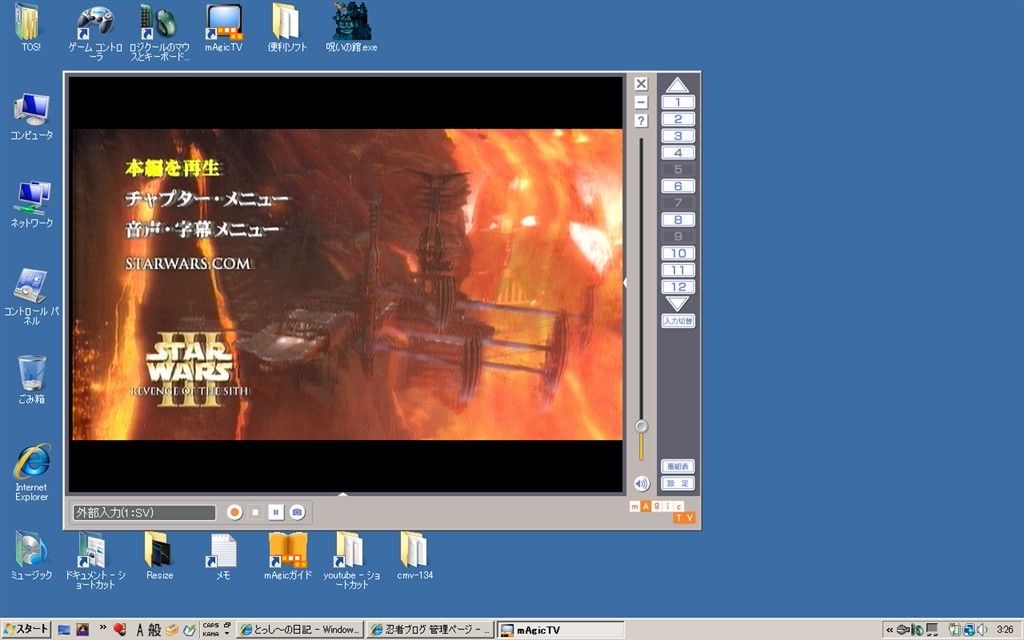
Task: Click the 外部入力(1:SV) input display field
Action: [144, 513]
